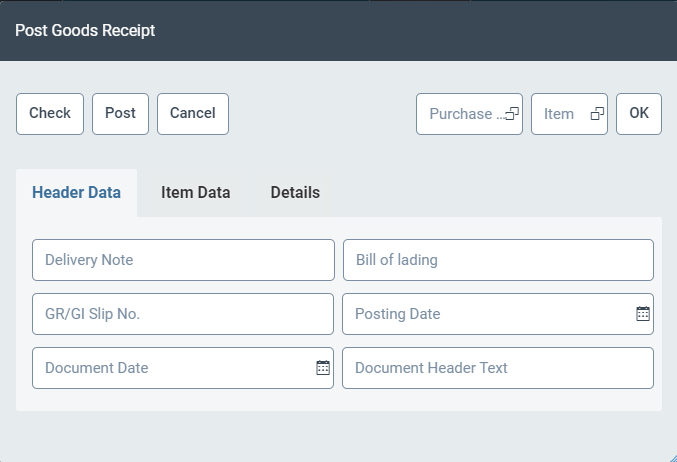Click into the Item input field
The image size is (677, 462).
coord(559,114)
